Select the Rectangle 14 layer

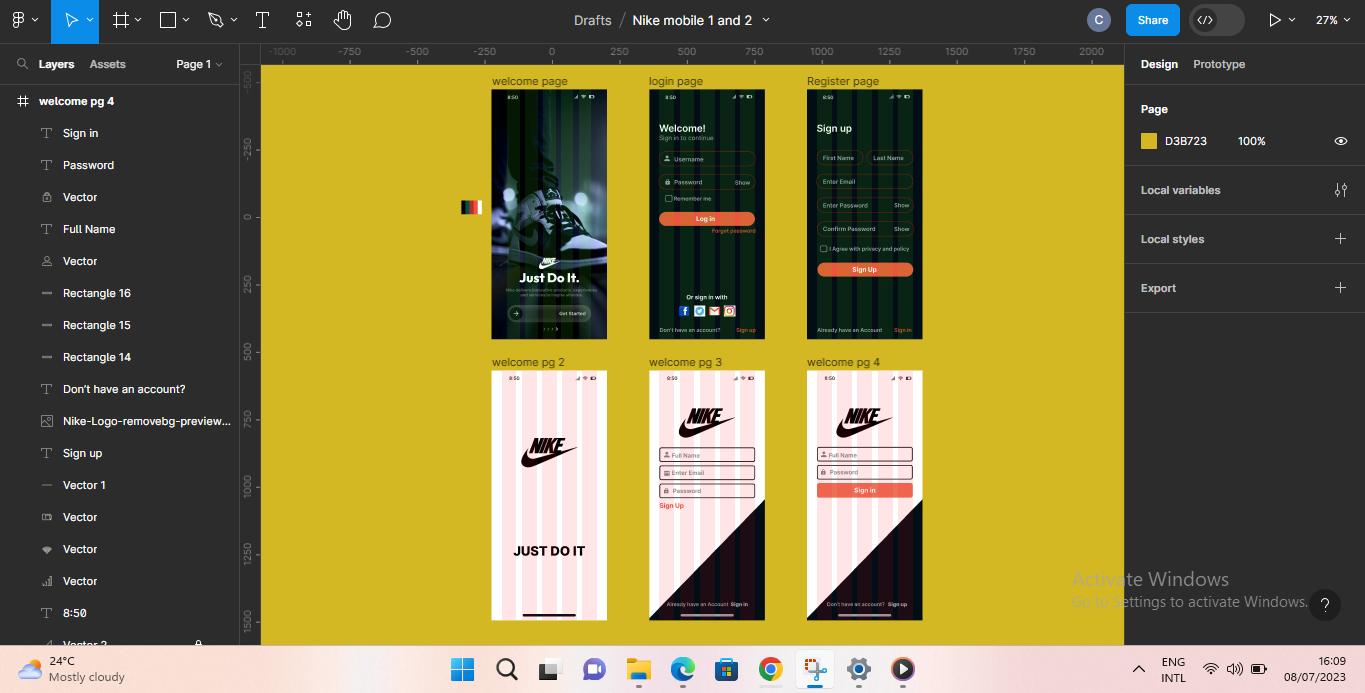[x=120, y=357]
